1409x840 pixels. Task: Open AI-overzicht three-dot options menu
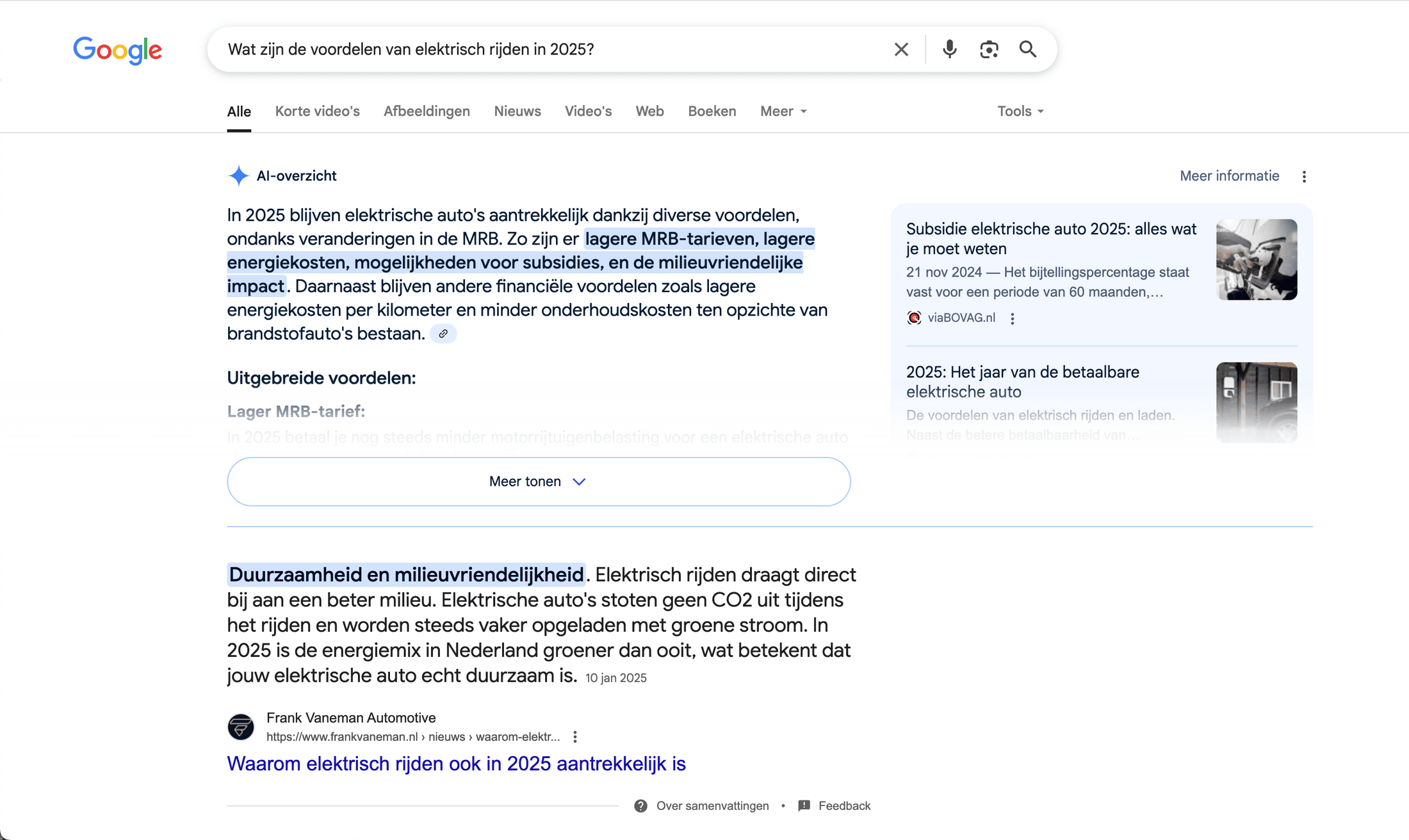(x=1304, y=177)
